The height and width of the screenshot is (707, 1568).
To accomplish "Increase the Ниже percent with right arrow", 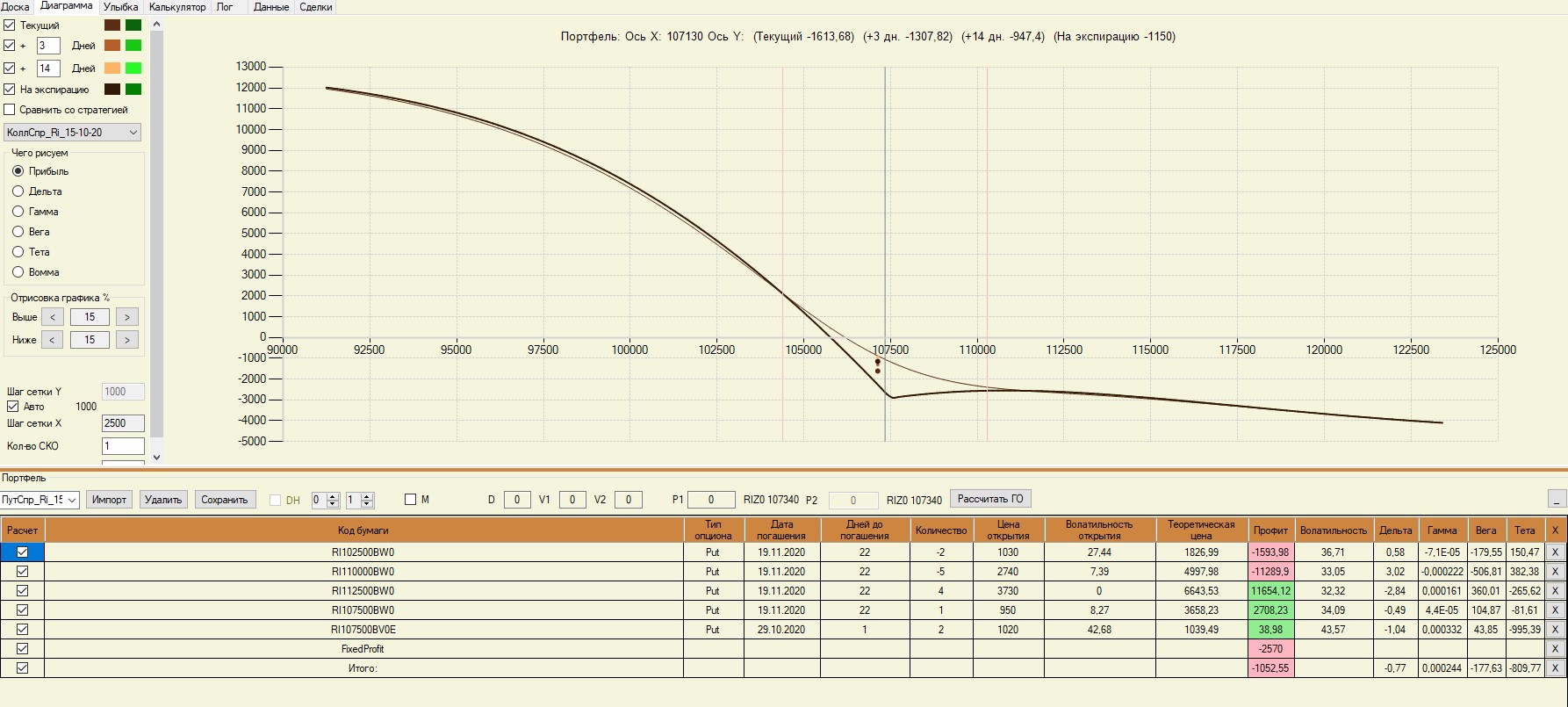I will pyautogui.click(x=127, y=340).
